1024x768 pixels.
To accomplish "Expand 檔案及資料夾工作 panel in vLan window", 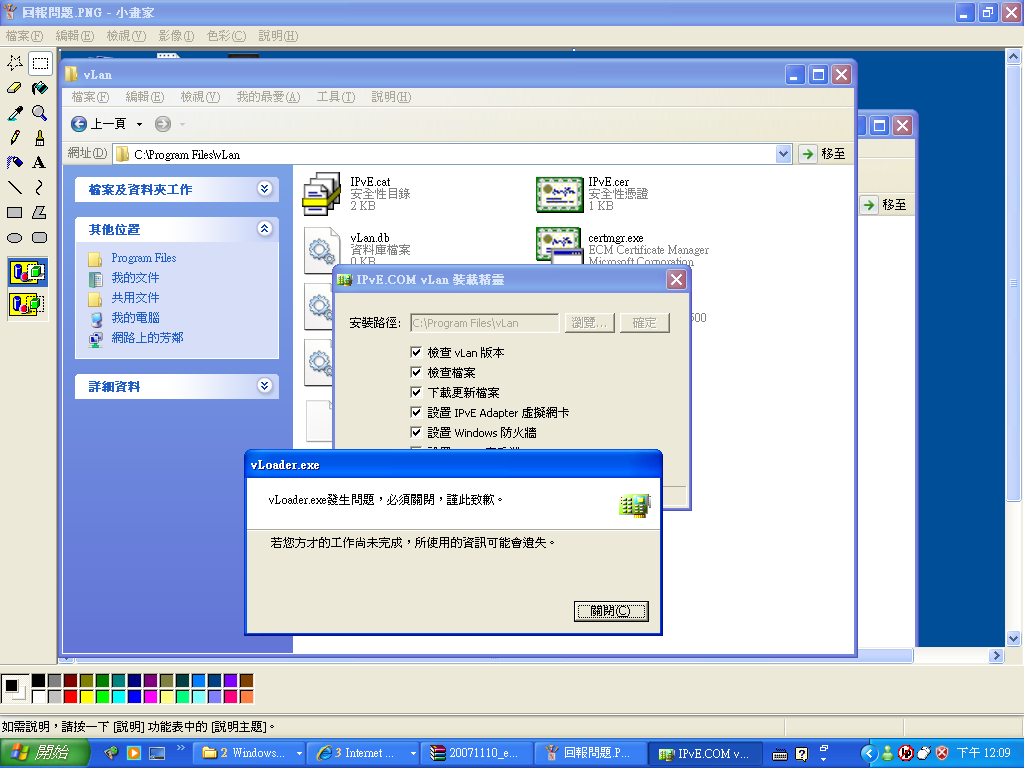I will [x=264, y=189].
